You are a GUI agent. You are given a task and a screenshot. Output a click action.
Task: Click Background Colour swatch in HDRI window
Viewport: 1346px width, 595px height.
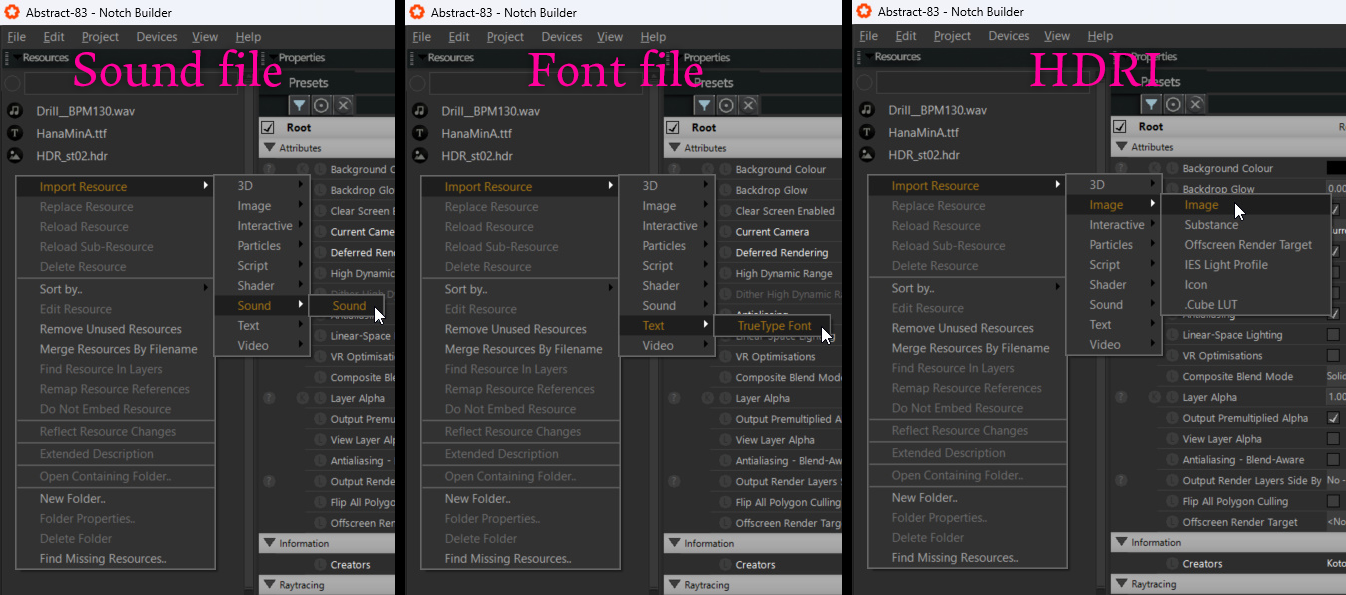point(1336,168)
